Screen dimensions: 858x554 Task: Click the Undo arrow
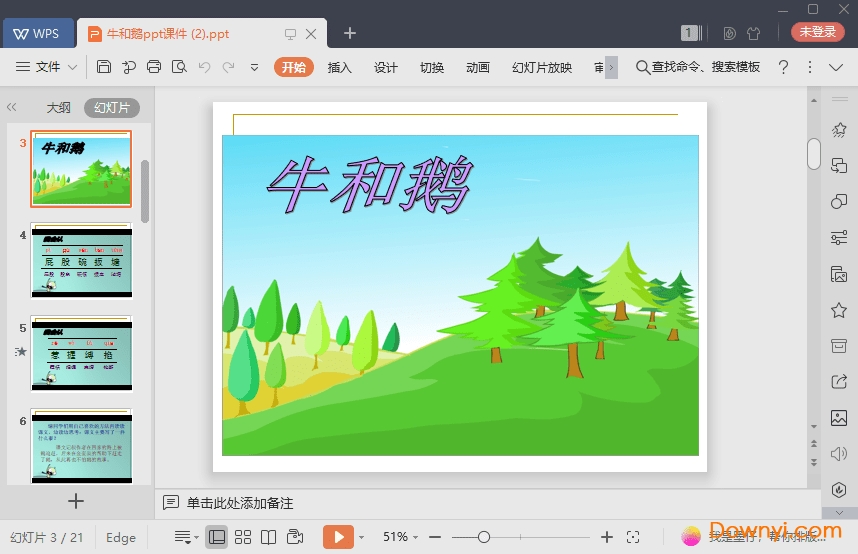click(x=204, y=67)
